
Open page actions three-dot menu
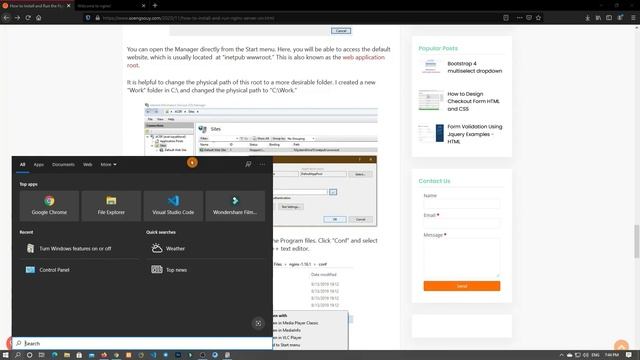pyautogui.click(x=519, y=18)
